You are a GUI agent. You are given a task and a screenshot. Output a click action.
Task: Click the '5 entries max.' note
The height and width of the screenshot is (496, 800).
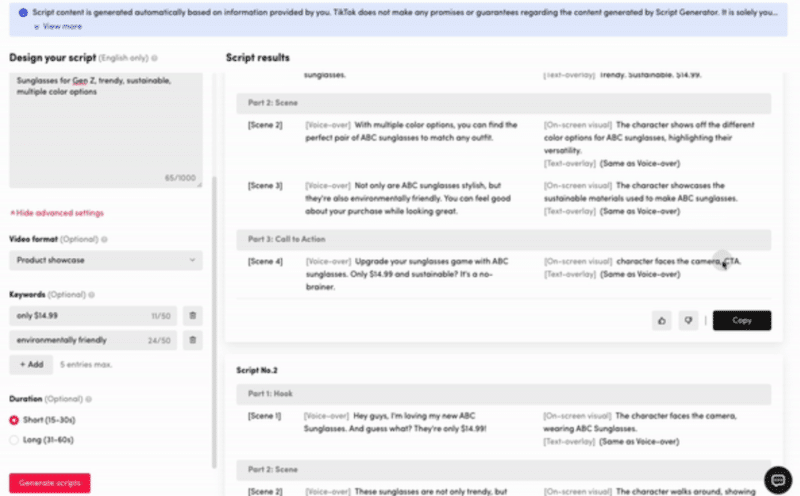point(86,364)
